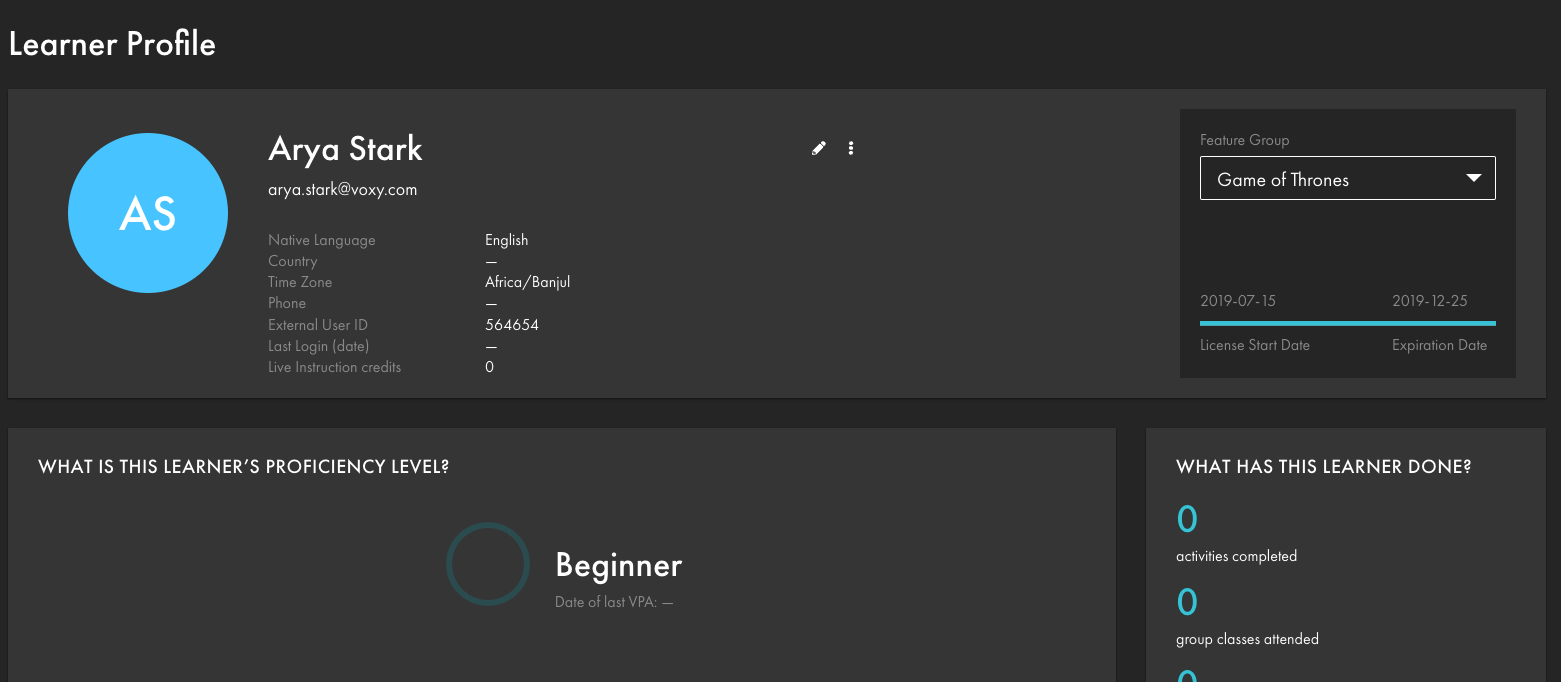Expand the Feature Group selection list

1347,178
